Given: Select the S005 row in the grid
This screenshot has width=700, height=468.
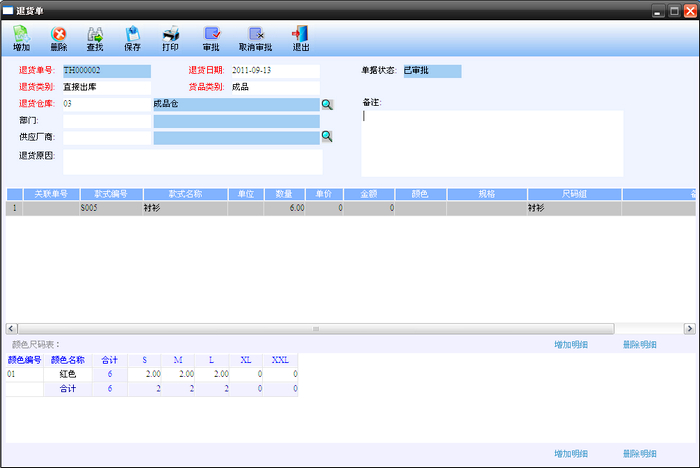Looking at the screenshot, I should 110,209.
